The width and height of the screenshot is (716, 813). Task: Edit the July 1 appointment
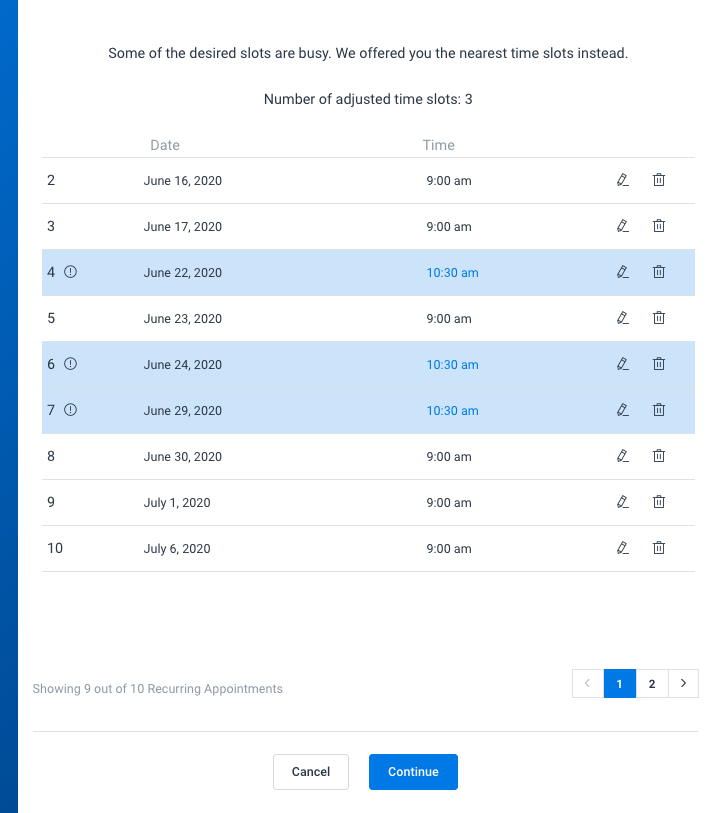tap(622, 502)
